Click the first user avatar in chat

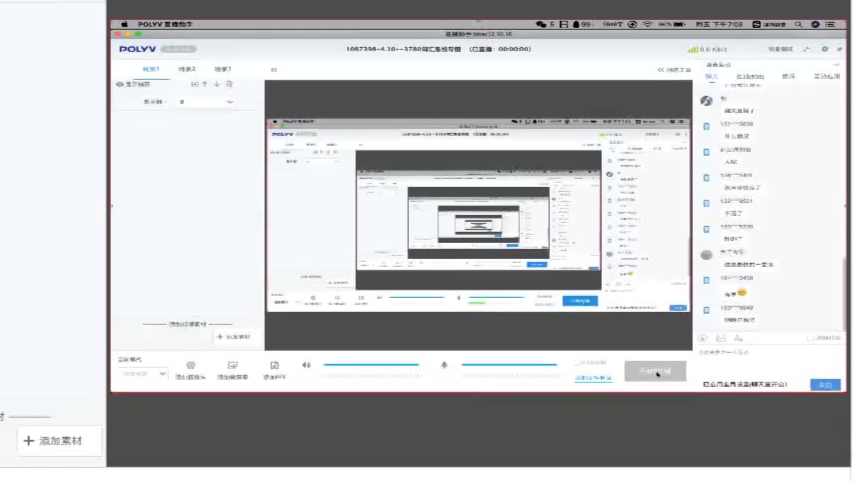pos(706,101)
